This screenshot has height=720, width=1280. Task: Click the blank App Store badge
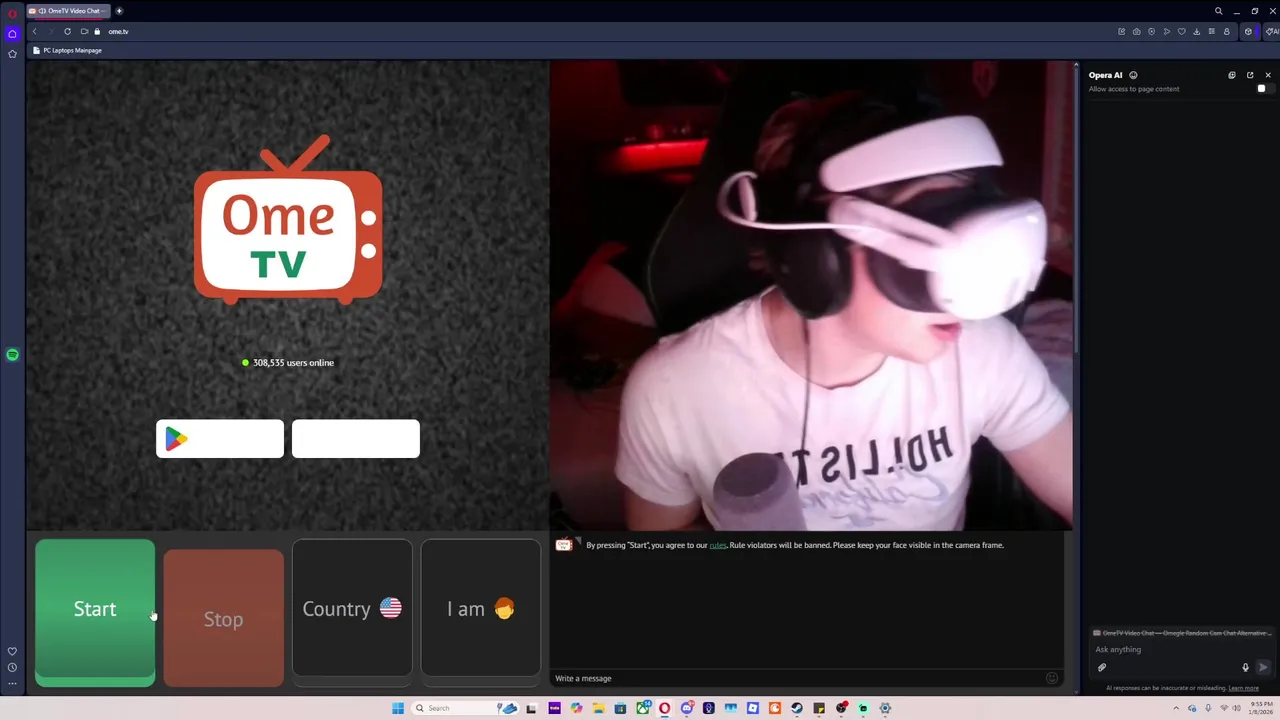coord(356,439)
